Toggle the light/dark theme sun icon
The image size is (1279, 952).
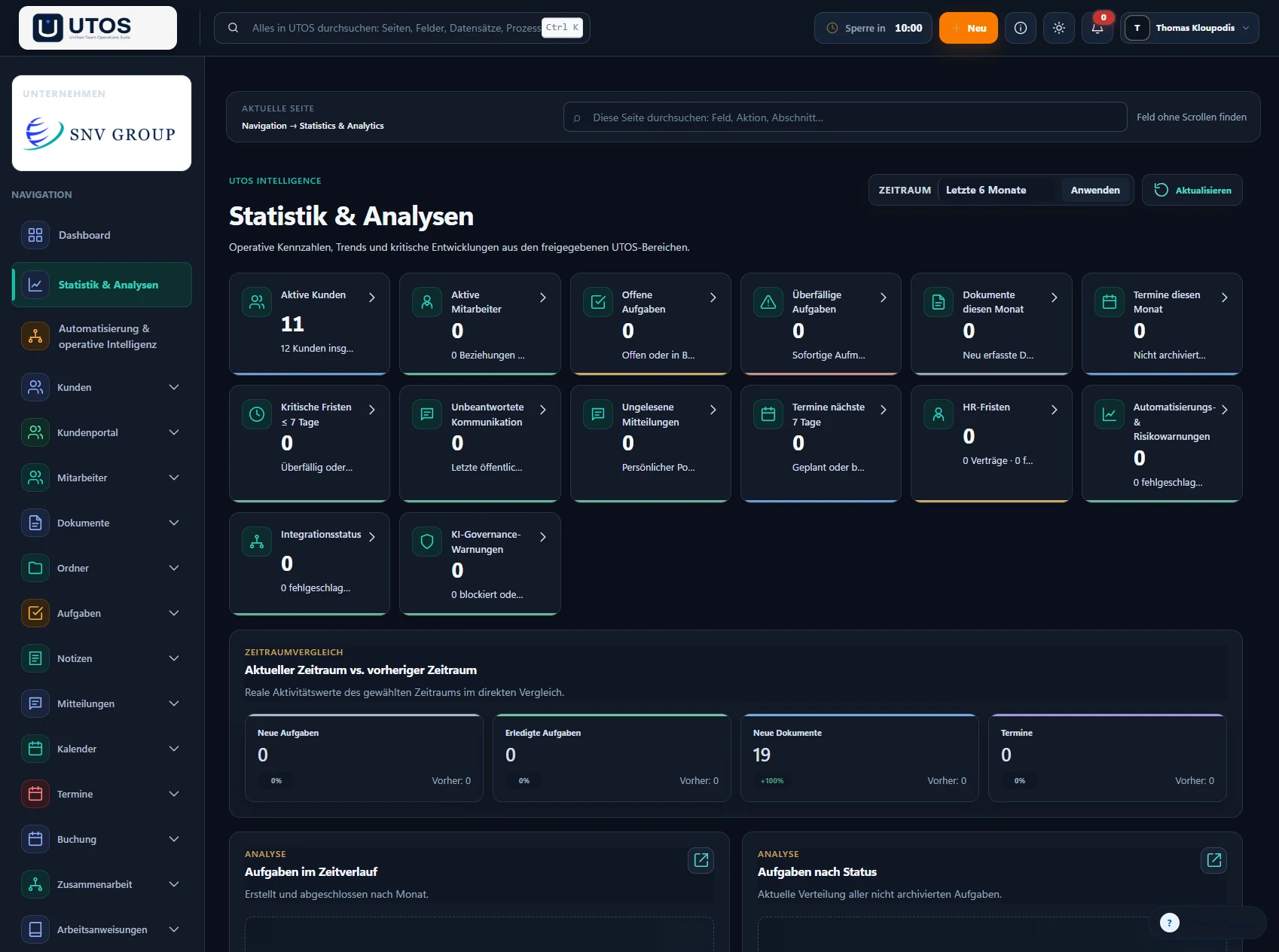pyautogui.click(x=1059, y=28)
